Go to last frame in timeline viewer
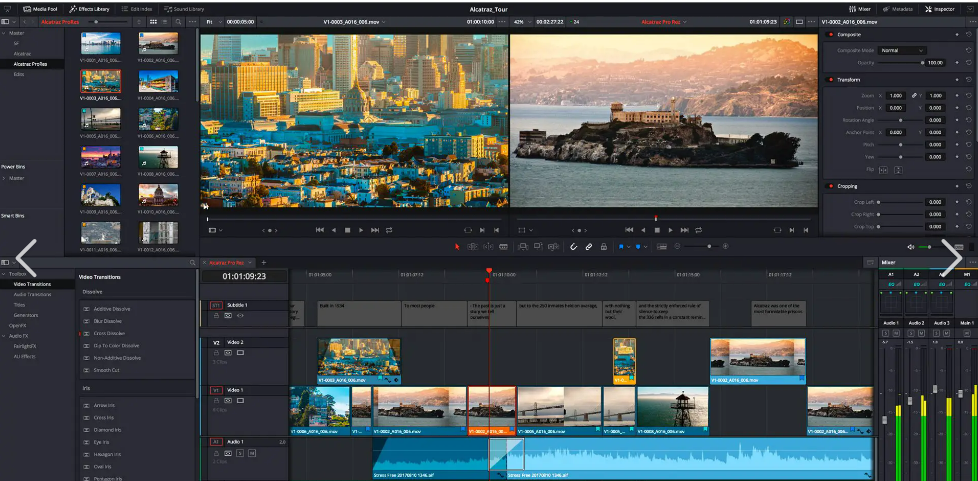Viewport: 978px width, 481px height. tap(684, 230)
